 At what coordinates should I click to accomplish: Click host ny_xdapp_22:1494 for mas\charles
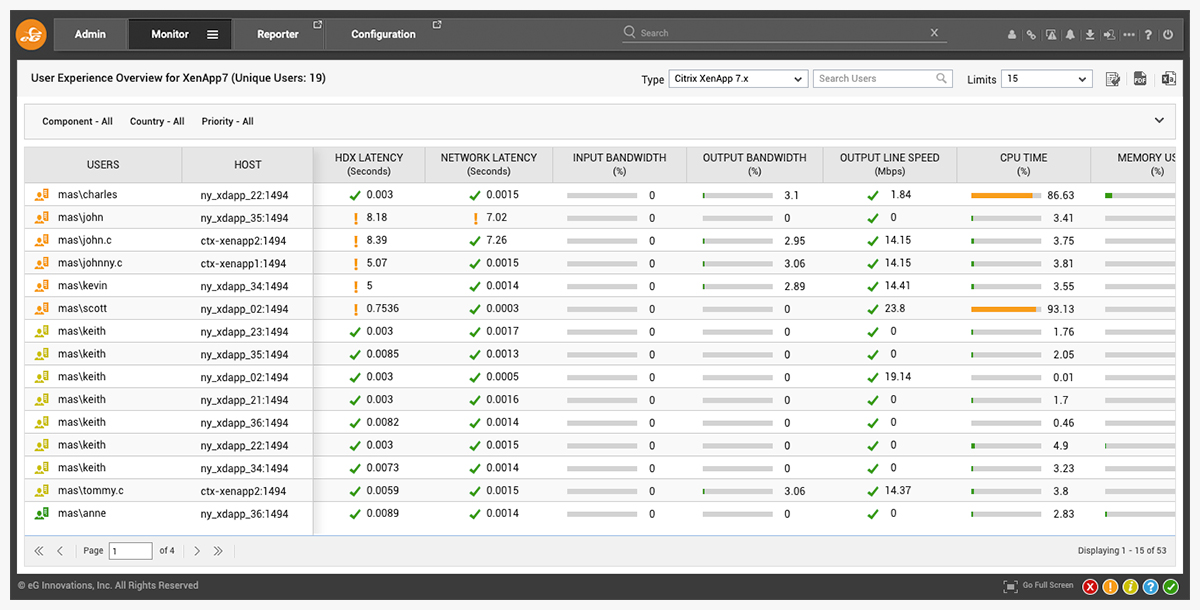pyautogui.click(x=244, y=195)
